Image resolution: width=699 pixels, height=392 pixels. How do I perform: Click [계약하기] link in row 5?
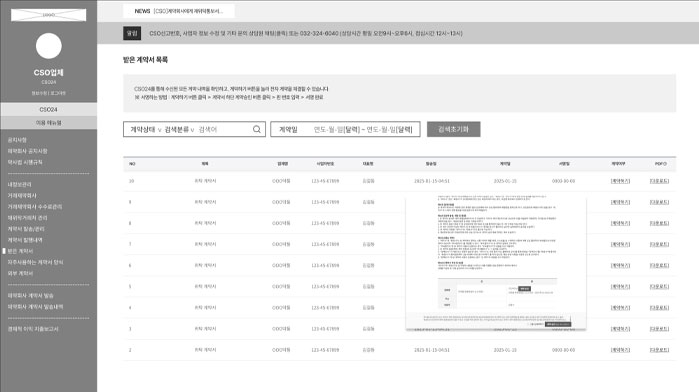point(620,286)
